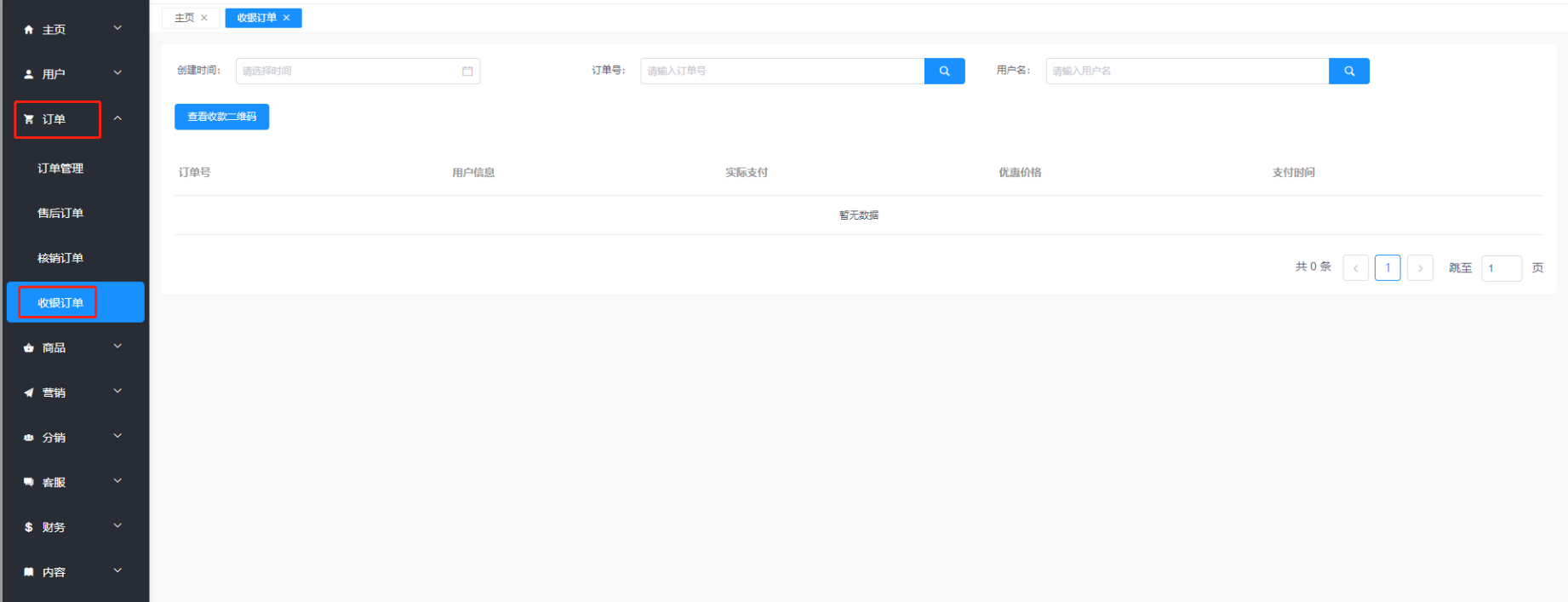
Task: Close the 收银订单 tab with its X
Action: tap(287, 18)
